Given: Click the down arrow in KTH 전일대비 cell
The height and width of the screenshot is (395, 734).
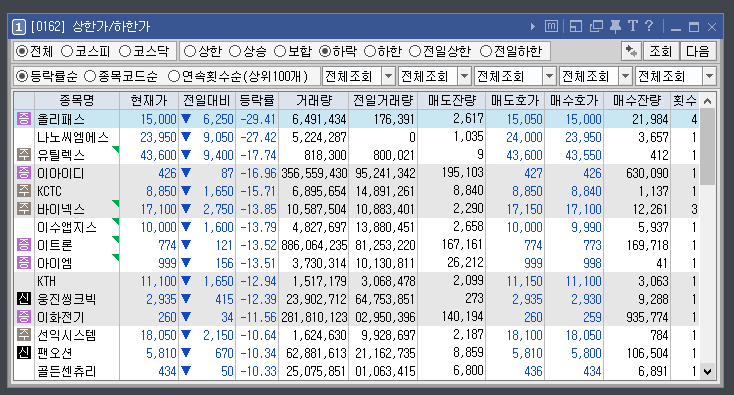Looking at the screenshot, I should click(186, 281).
